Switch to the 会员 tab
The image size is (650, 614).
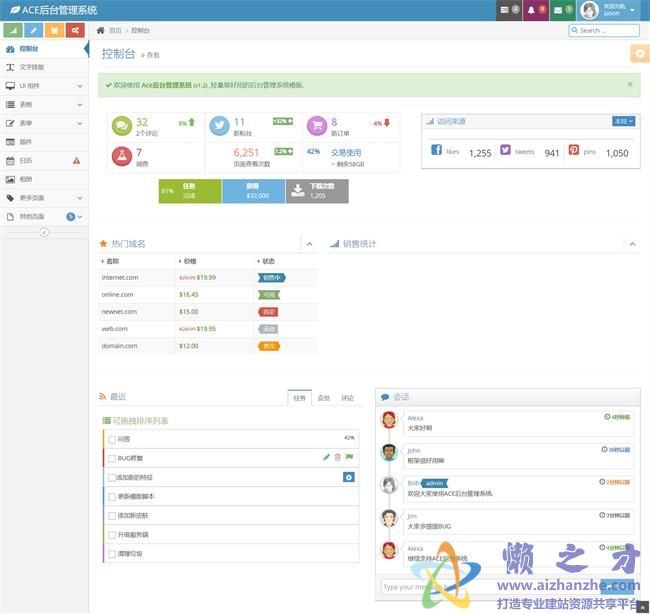(x=323, y=397)
